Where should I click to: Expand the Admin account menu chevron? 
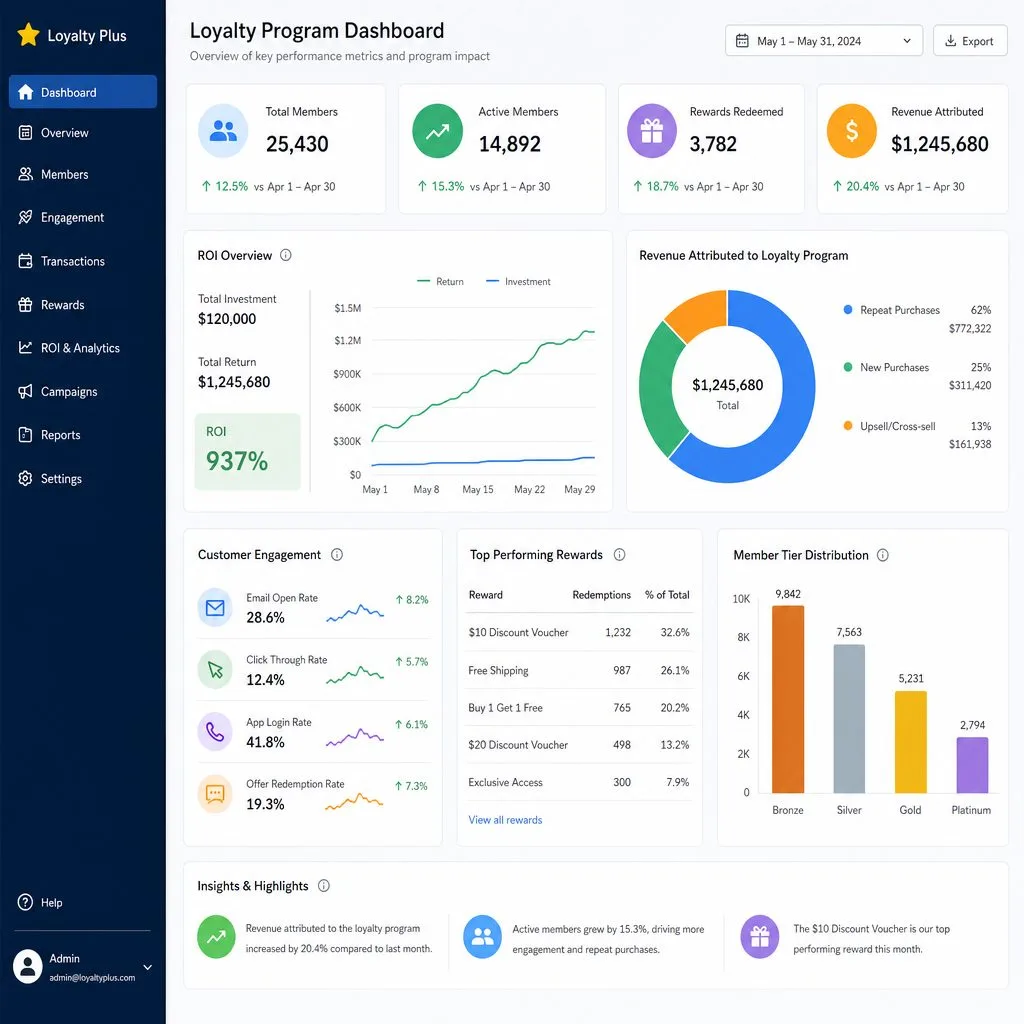pyautogui.click(x=148, y=967)
